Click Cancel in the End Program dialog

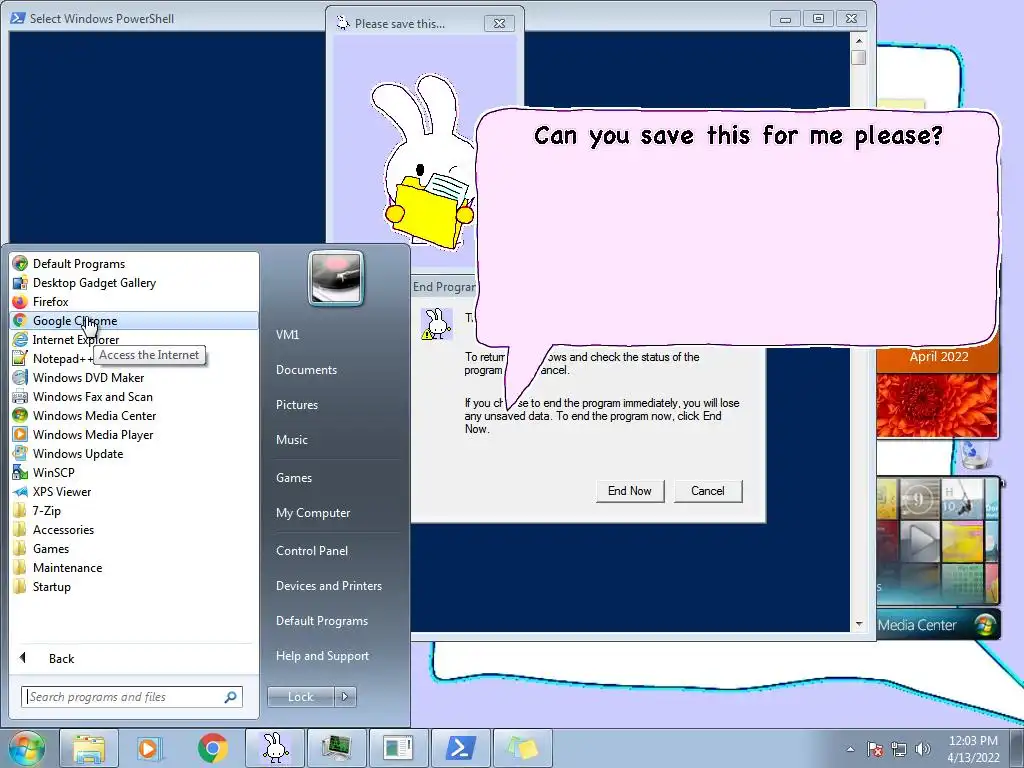click(x=708, y=491)
